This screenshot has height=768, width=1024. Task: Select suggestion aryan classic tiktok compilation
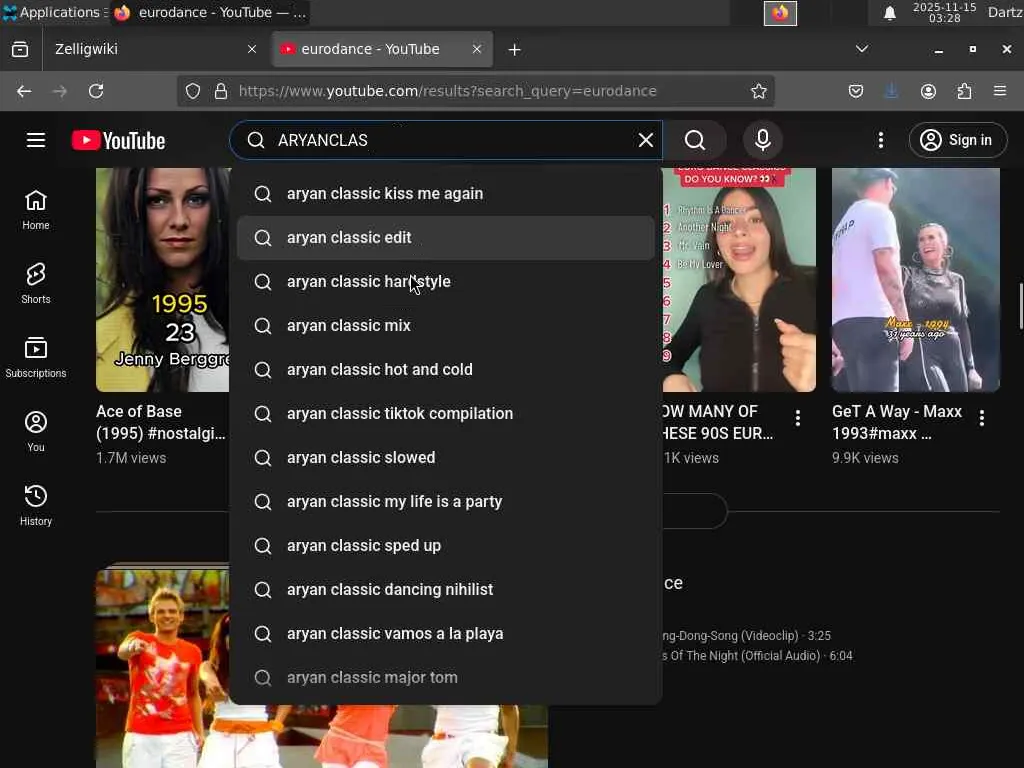click(x=445, y=413)
